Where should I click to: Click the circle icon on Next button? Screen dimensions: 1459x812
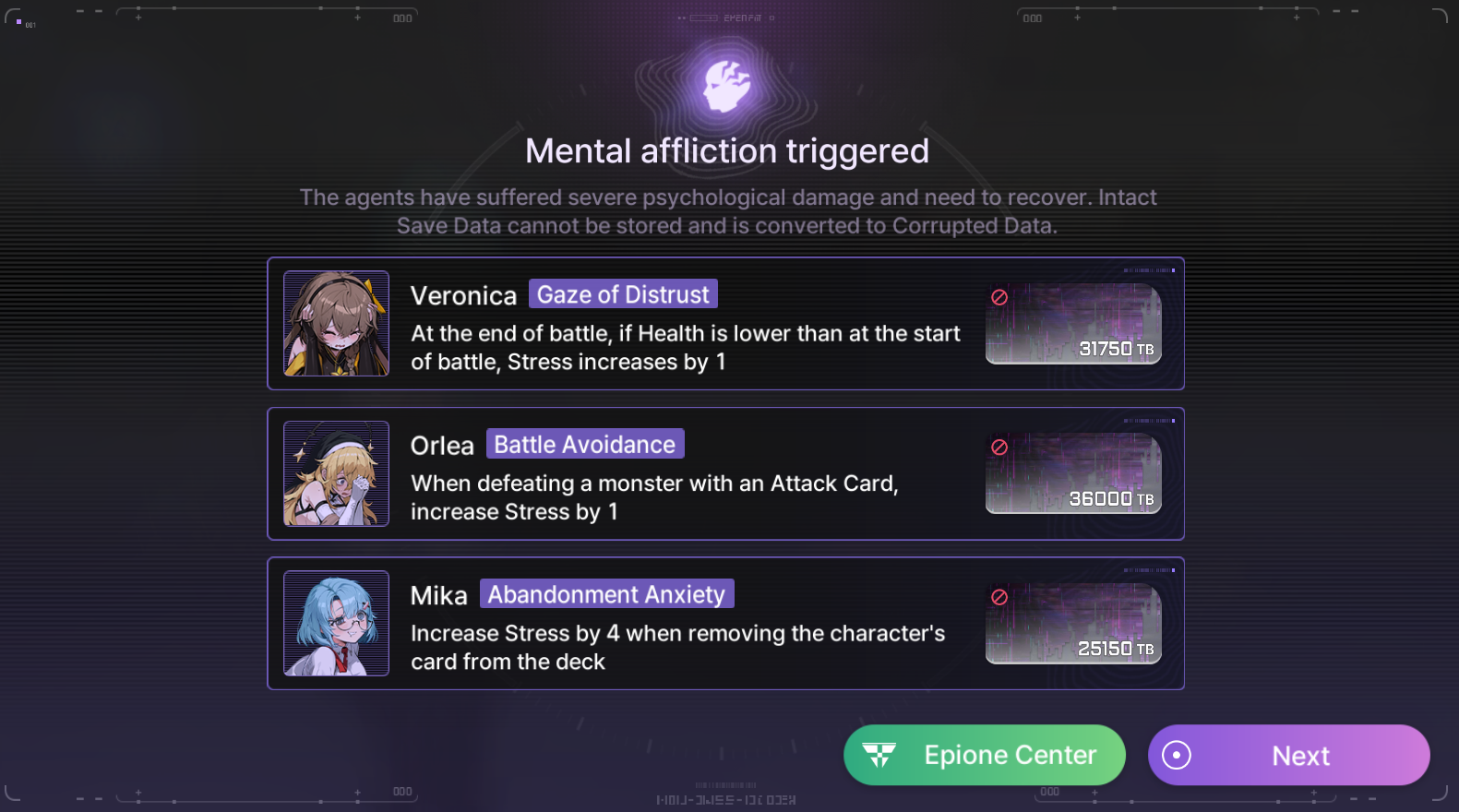(1177, 755)
